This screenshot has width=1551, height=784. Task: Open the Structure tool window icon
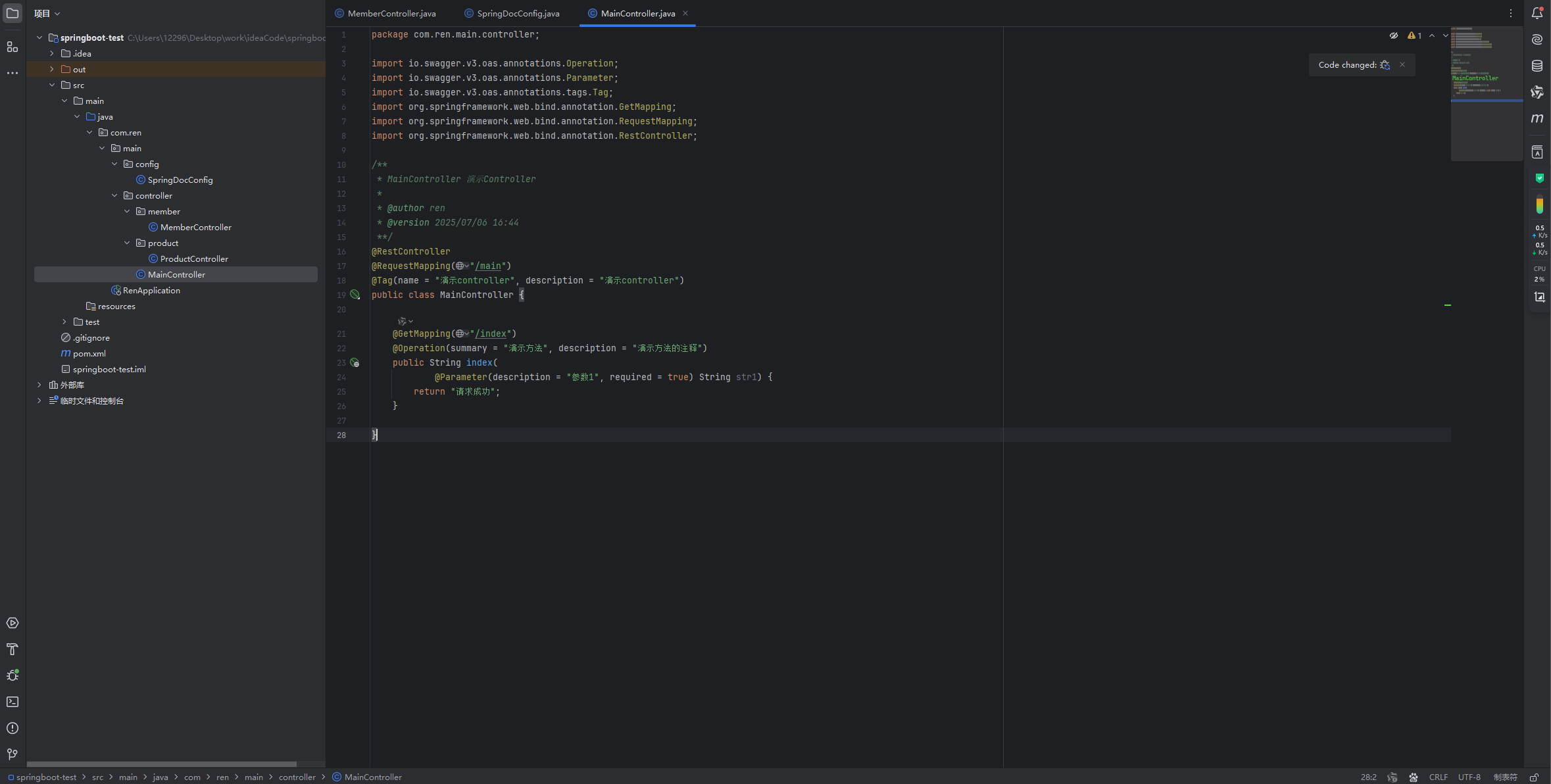click(12, 47)
